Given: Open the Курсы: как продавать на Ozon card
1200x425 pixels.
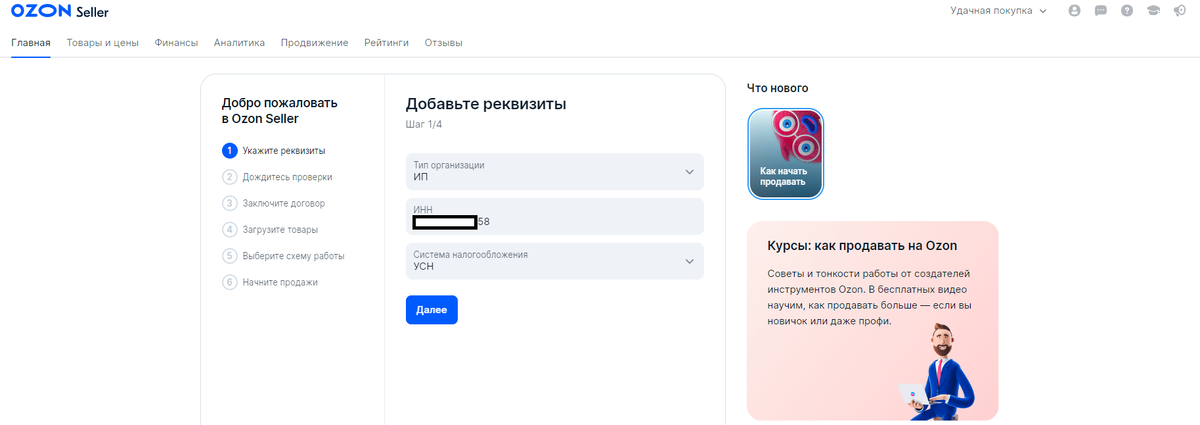Looking at the screenshot, I should pyautogui.click(x=873, y=320).
